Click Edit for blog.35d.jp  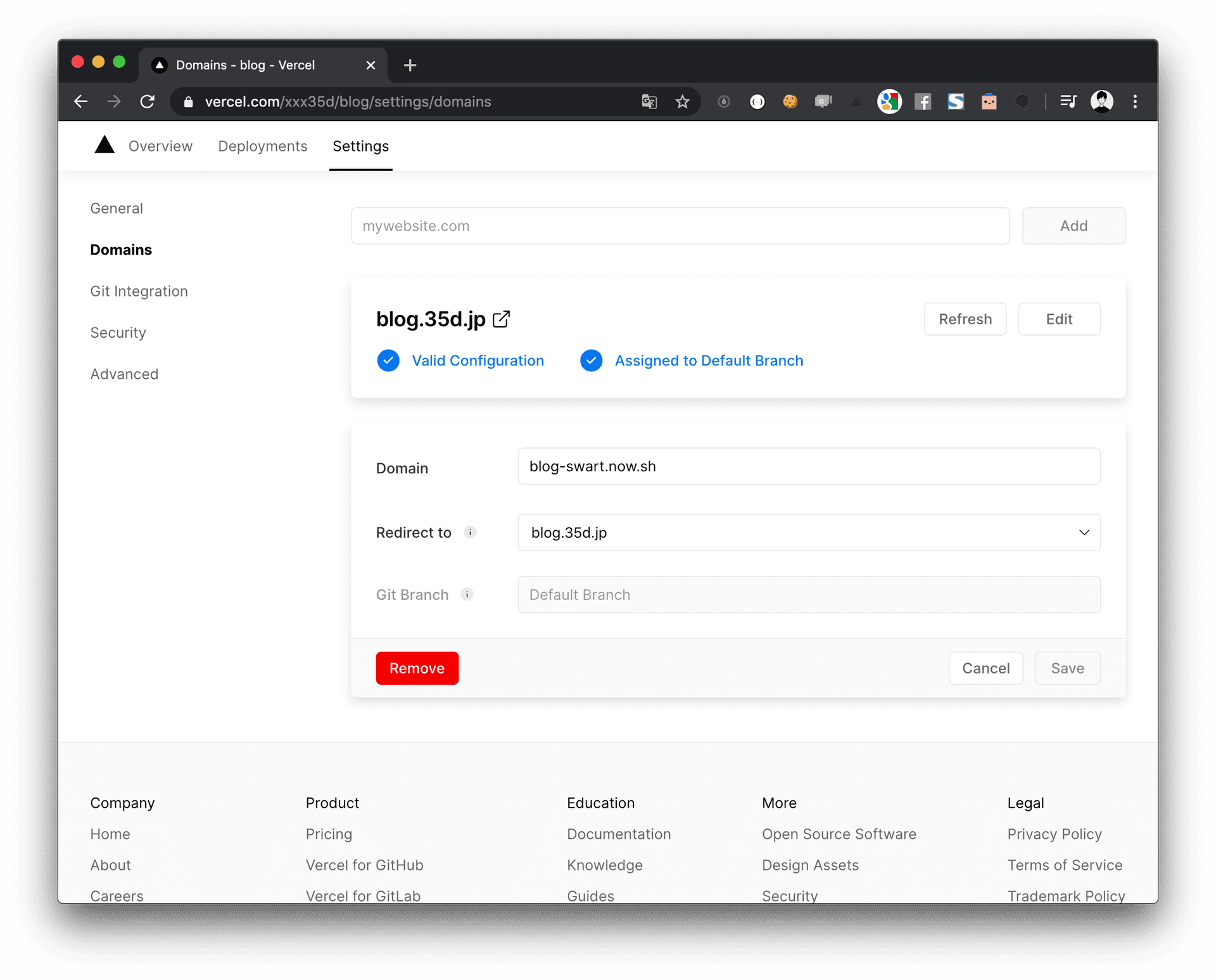[1059, 319]
